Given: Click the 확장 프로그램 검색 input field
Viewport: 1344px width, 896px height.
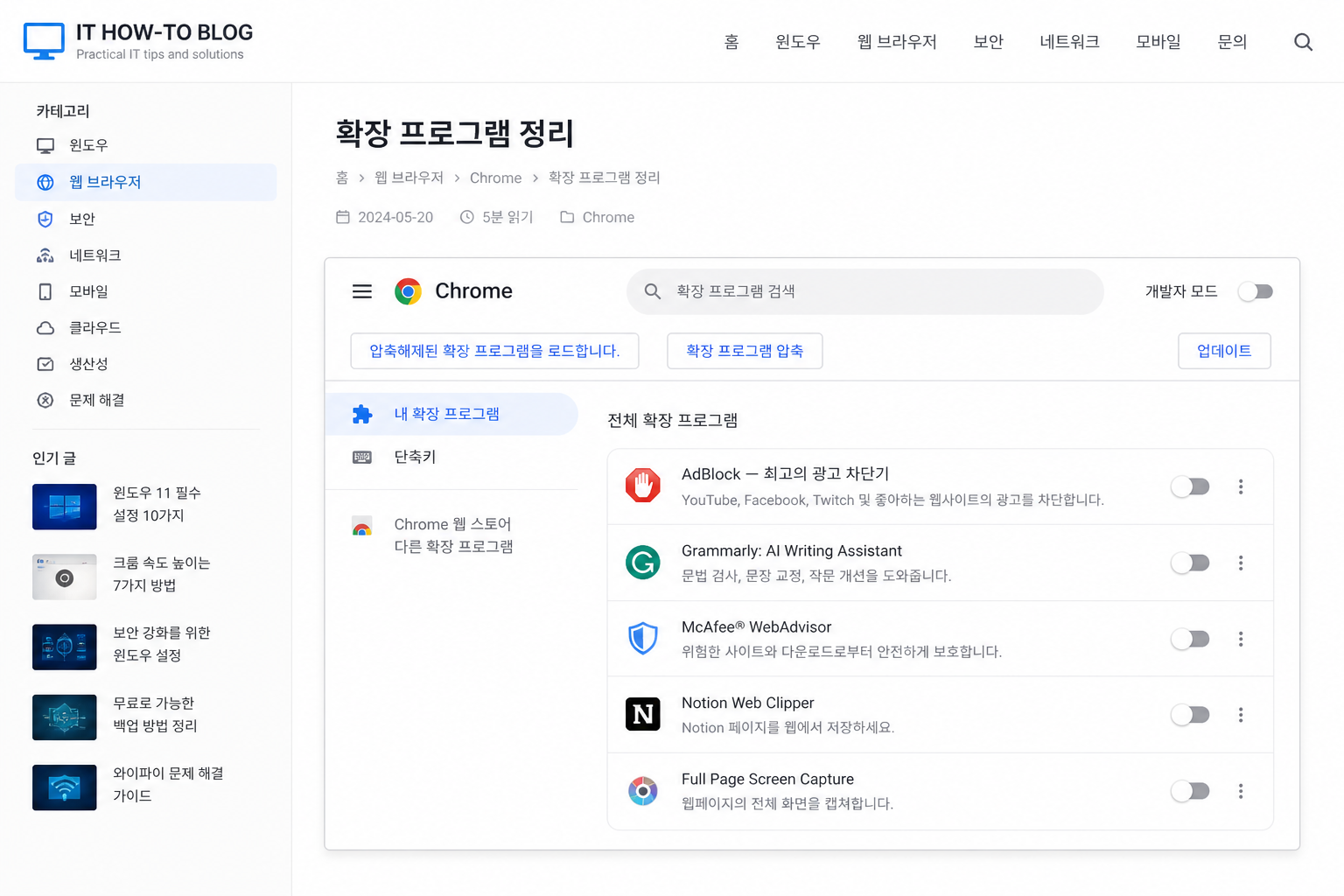Looking at the screenshot, I should [864, 291].
